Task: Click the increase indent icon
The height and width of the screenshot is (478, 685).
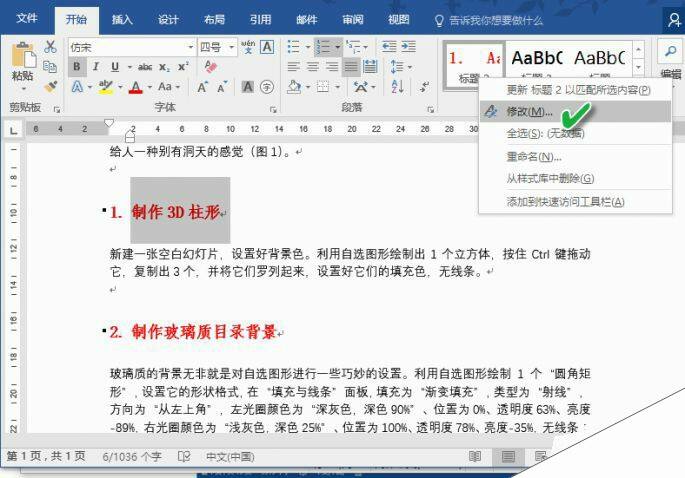Action: coord(408,47)
